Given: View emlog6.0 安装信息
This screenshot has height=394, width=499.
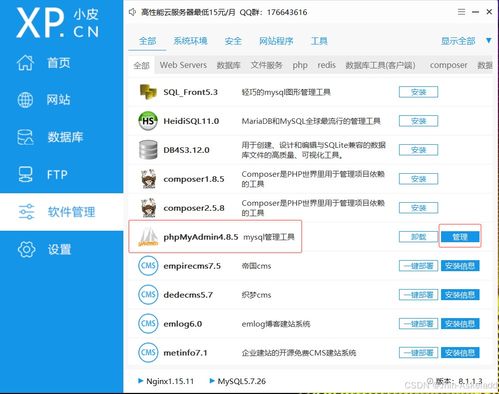Looking at the screenshot, I should point(460,324).
